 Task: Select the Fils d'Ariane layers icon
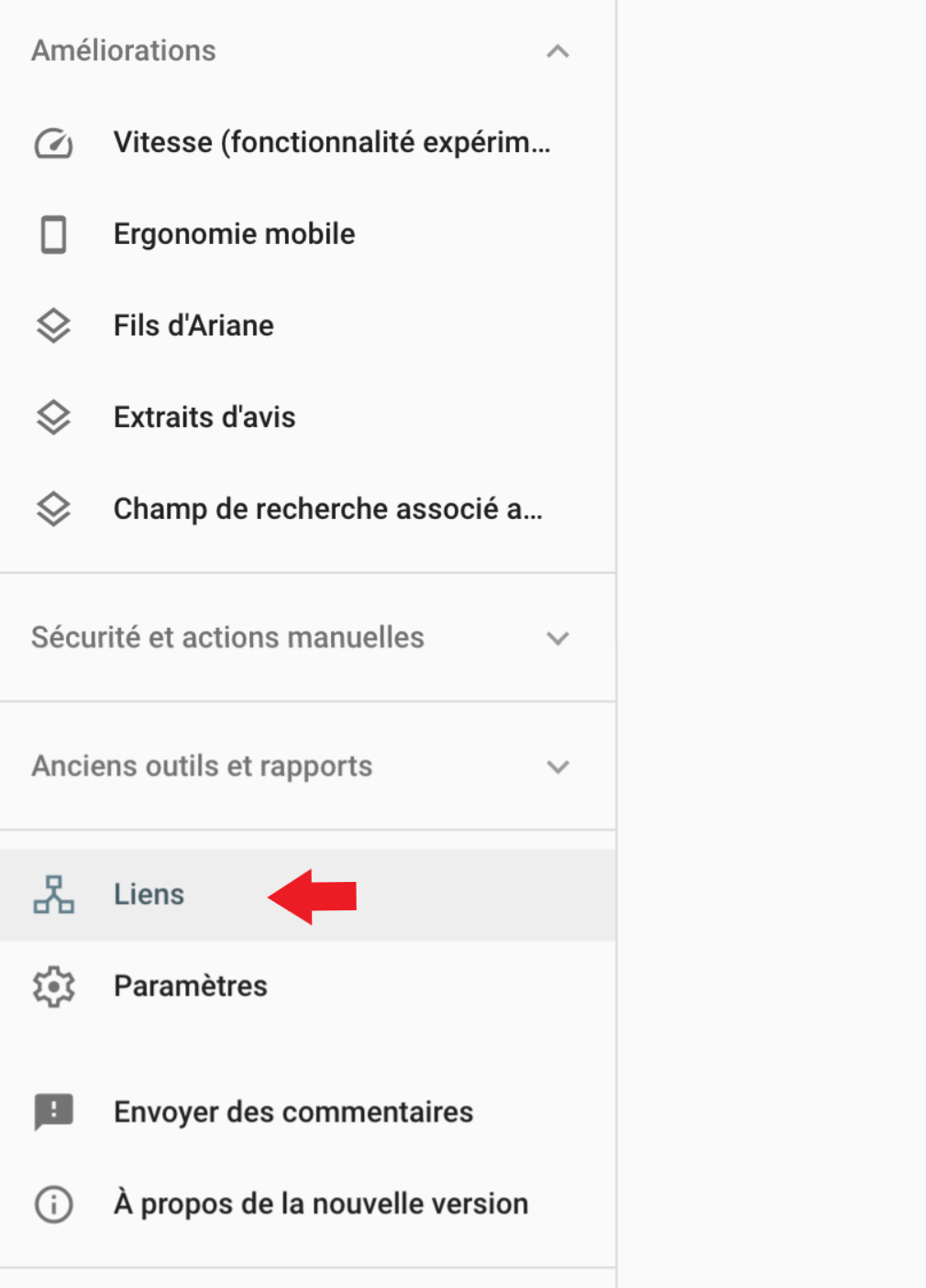[x=52, y=325]
